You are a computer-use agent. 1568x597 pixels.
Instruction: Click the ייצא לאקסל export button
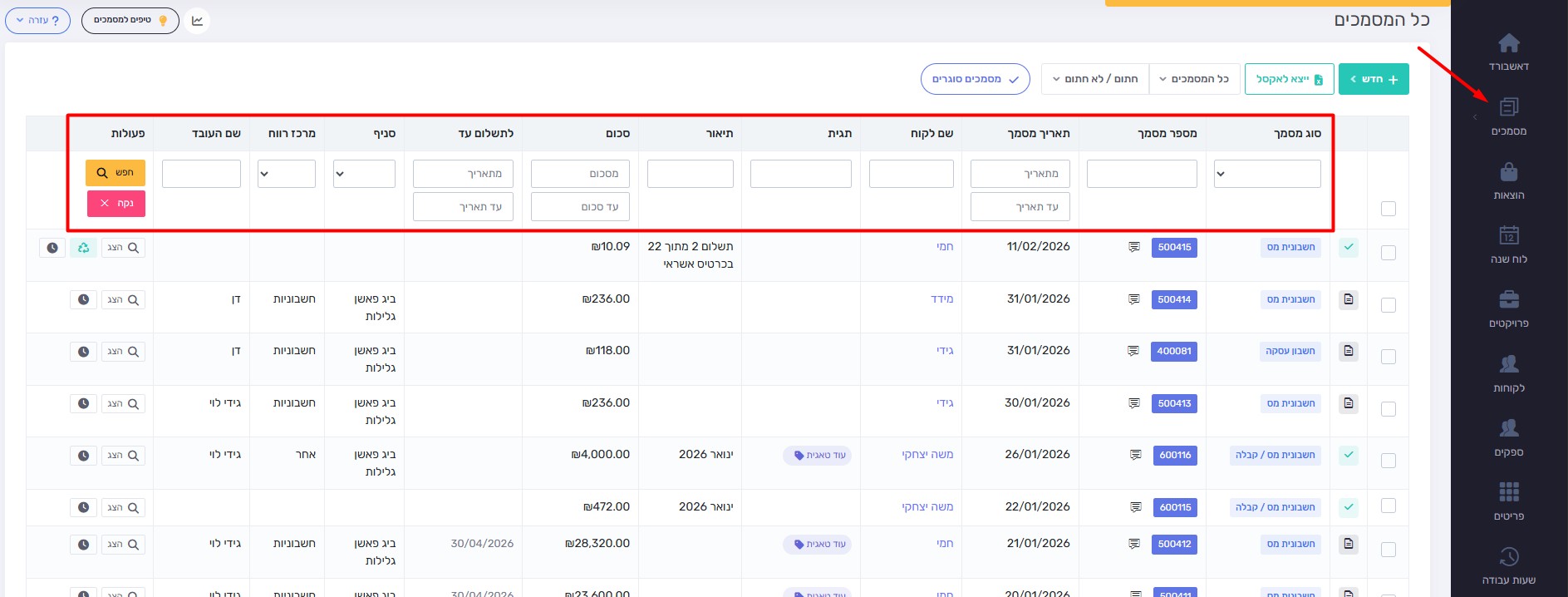click(x=1289, y=79)
